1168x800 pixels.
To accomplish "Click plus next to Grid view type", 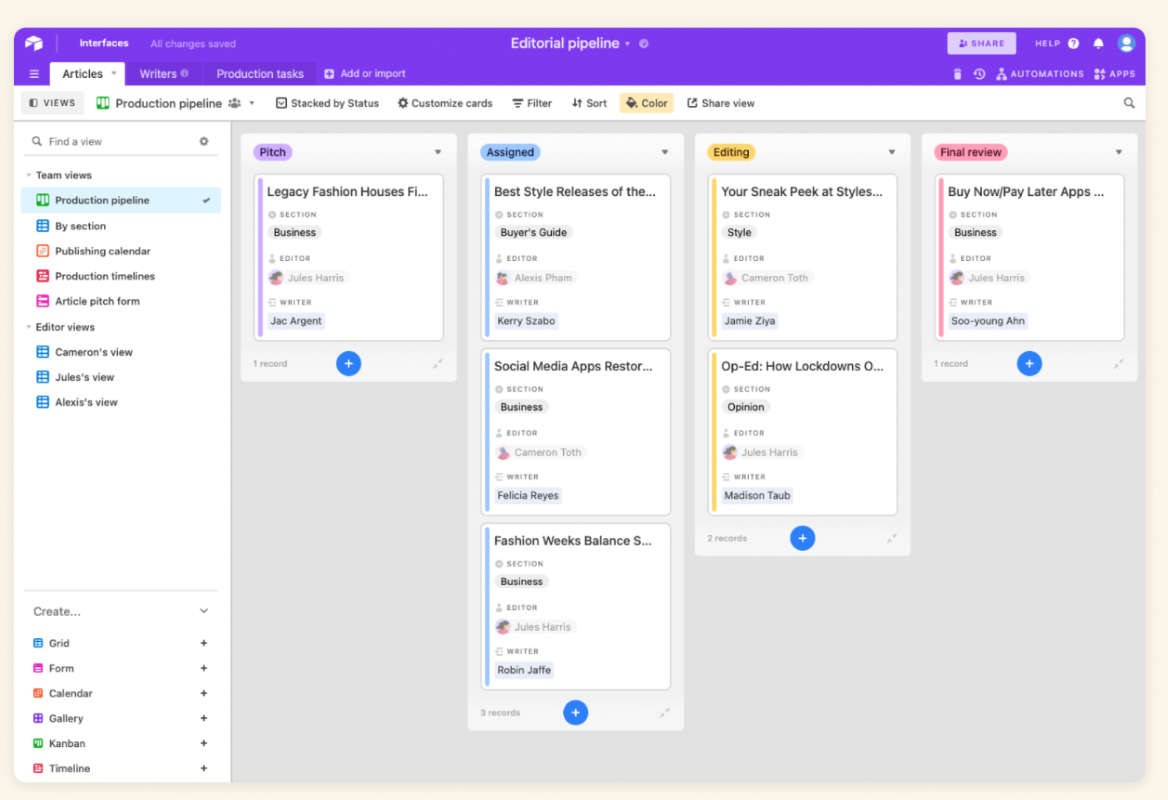I will 203,643.
